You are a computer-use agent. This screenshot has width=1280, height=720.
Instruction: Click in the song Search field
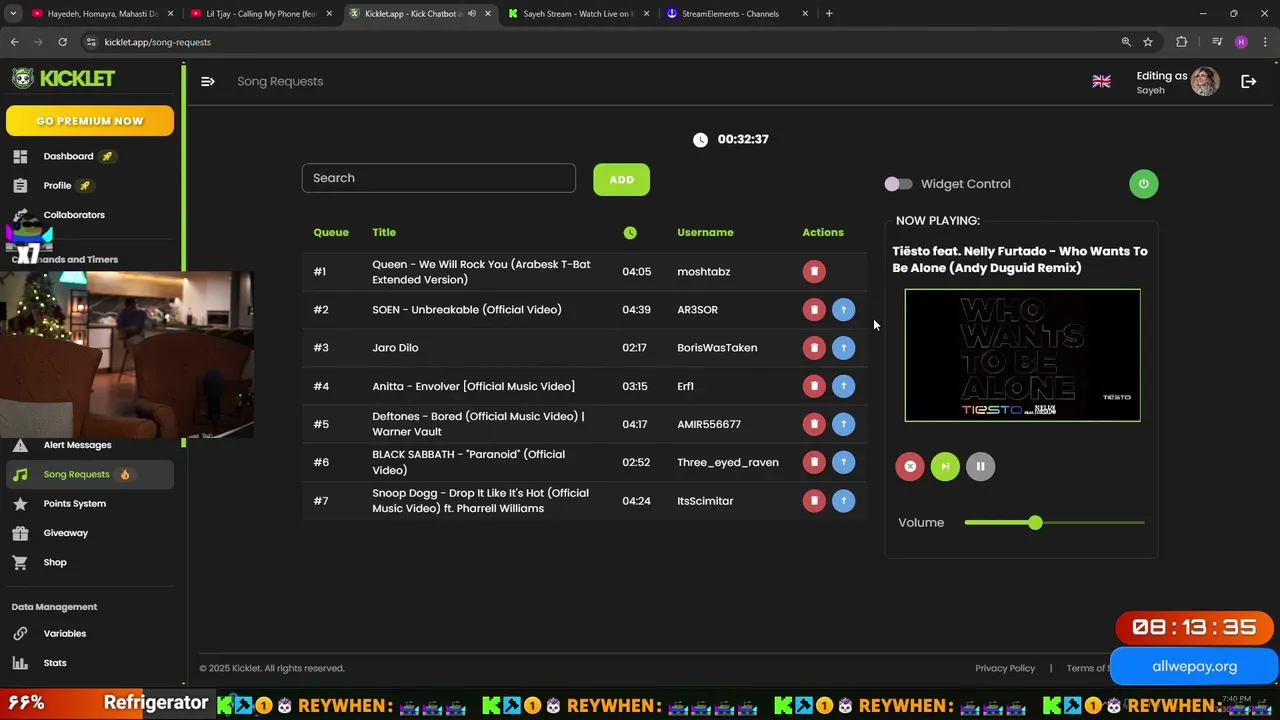439,178
